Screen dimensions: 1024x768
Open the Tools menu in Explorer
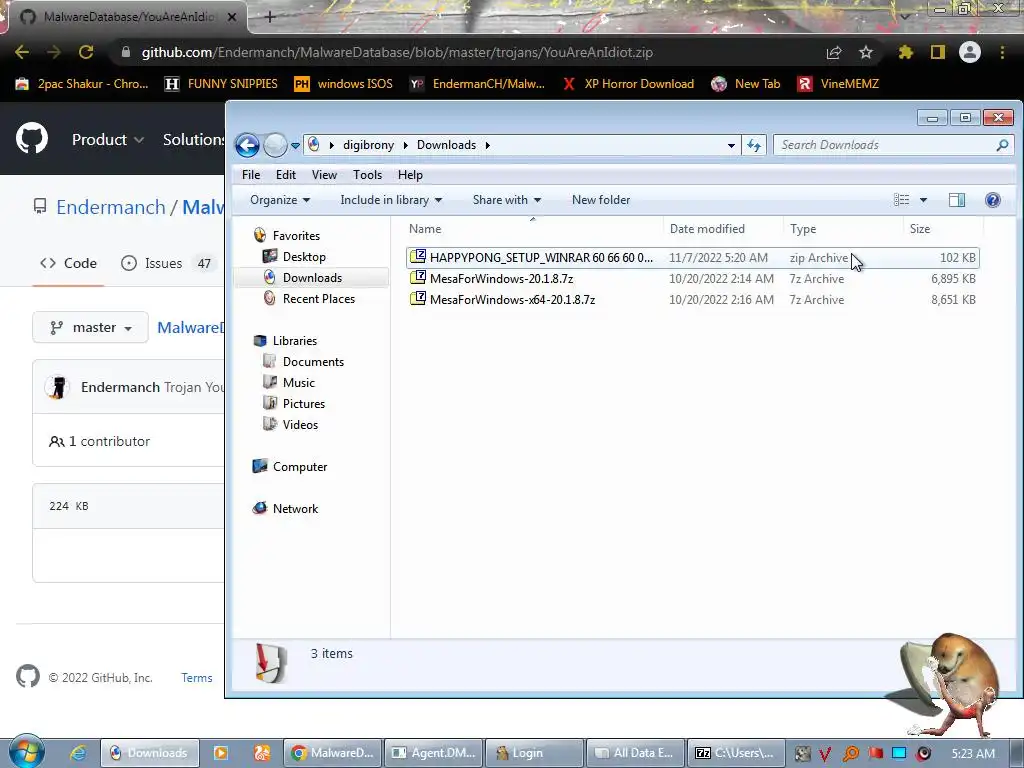[367, 175]
